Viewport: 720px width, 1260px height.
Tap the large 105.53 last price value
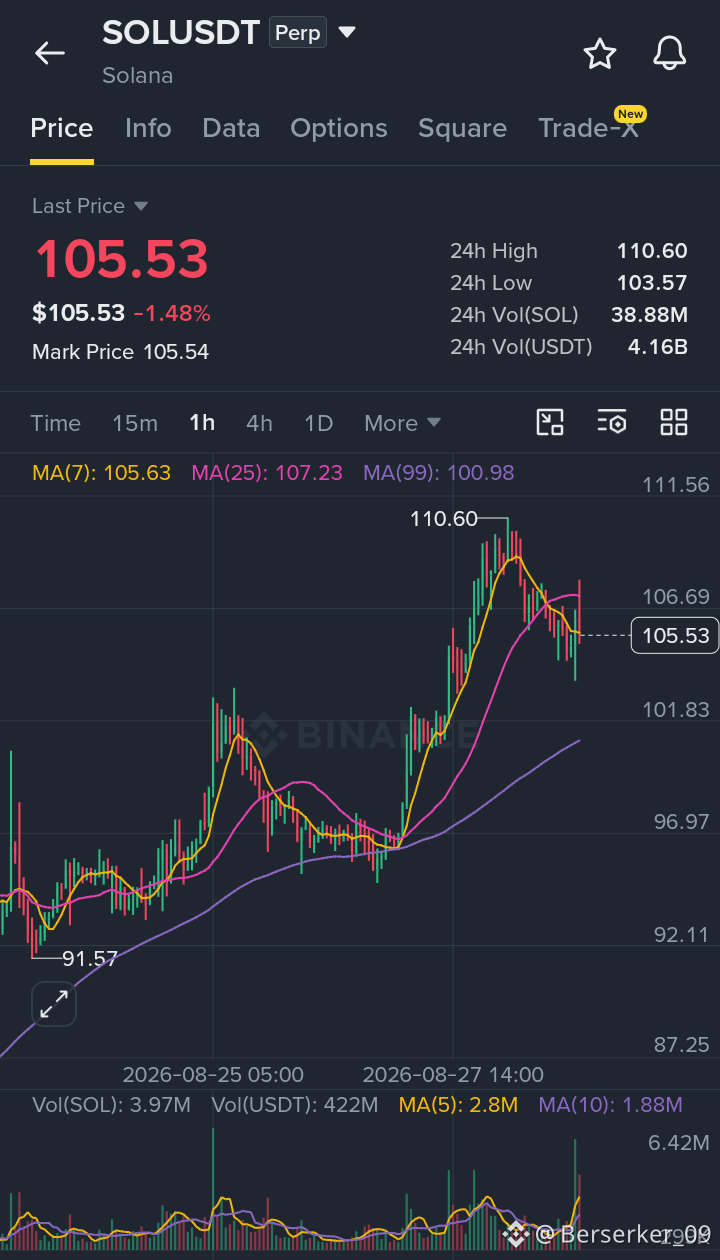[x=121, y=259]
